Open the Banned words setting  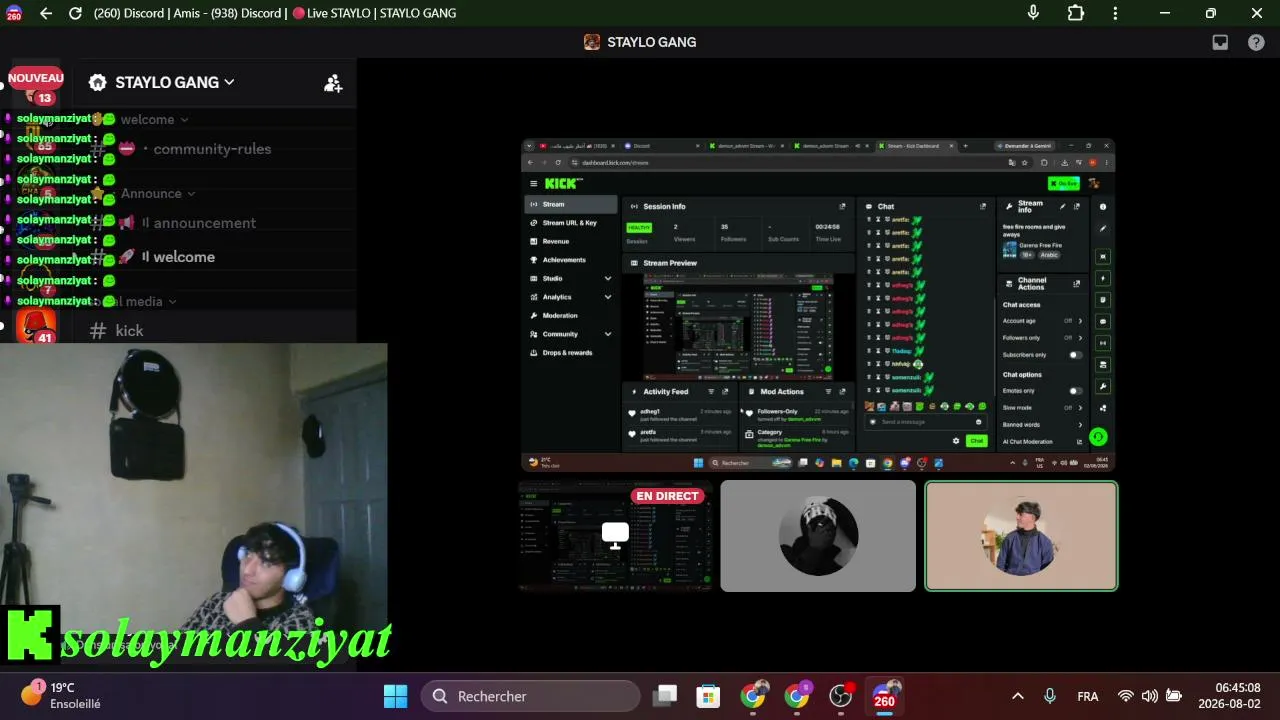pyautogui.click(x=1042, y=425)
